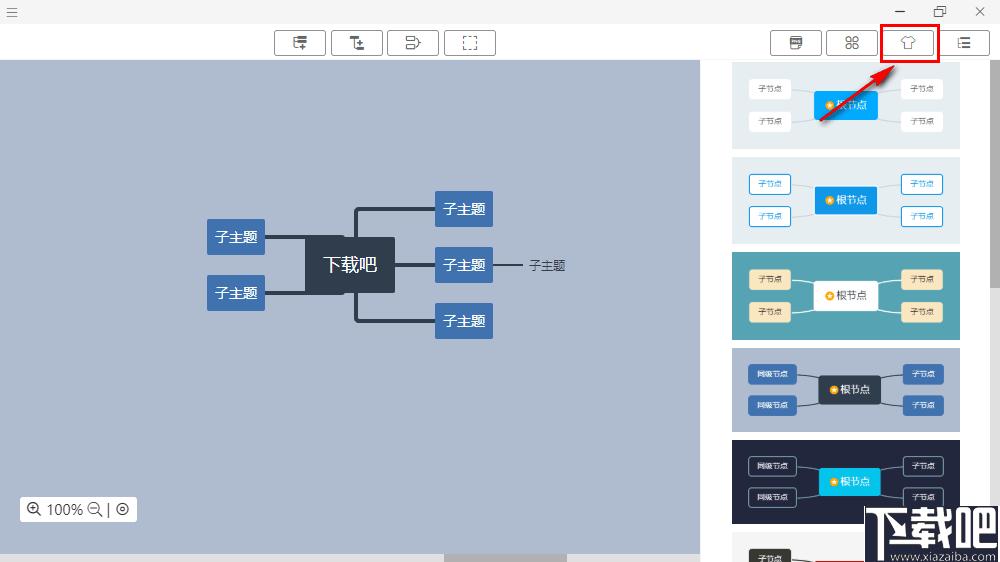1000x562 pixels.
Task: Click the canvas horizontal scrollbar thumb
Action: pos(505,558)
